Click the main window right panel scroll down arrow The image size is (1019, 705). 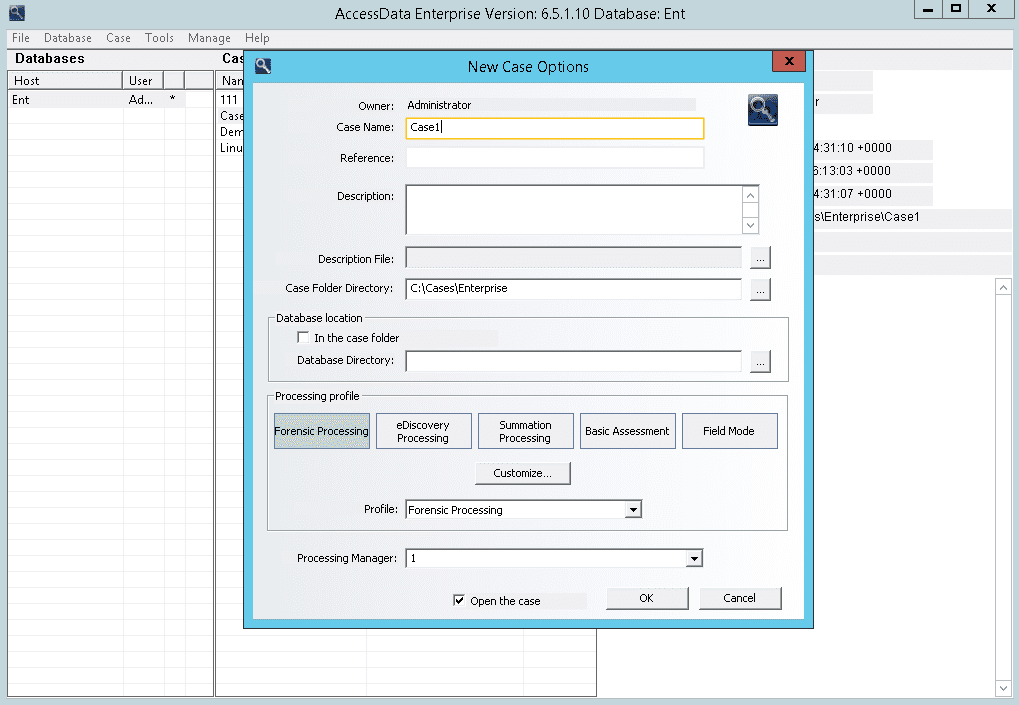tap(1003, 687)
